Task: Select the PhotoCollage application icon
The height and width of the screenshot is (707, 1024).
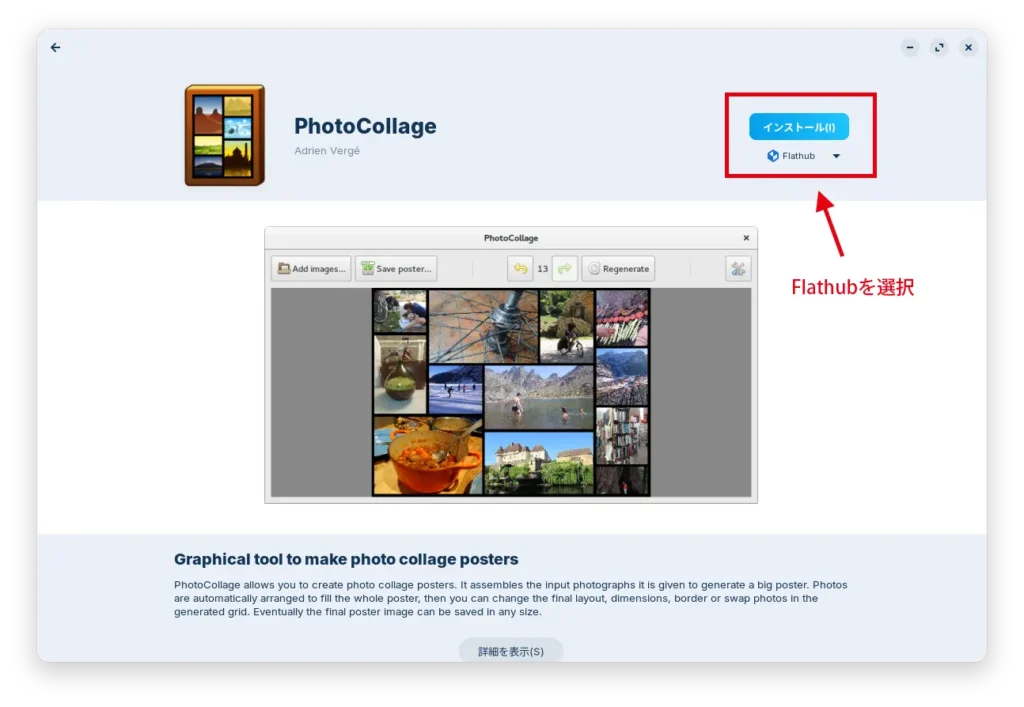Action: [223, 134]
